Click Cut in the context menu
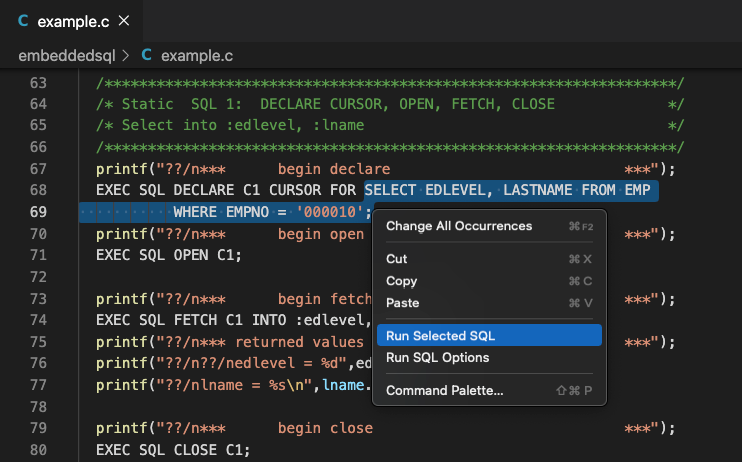Screen dimensions: 742x462 pos(489,259)
